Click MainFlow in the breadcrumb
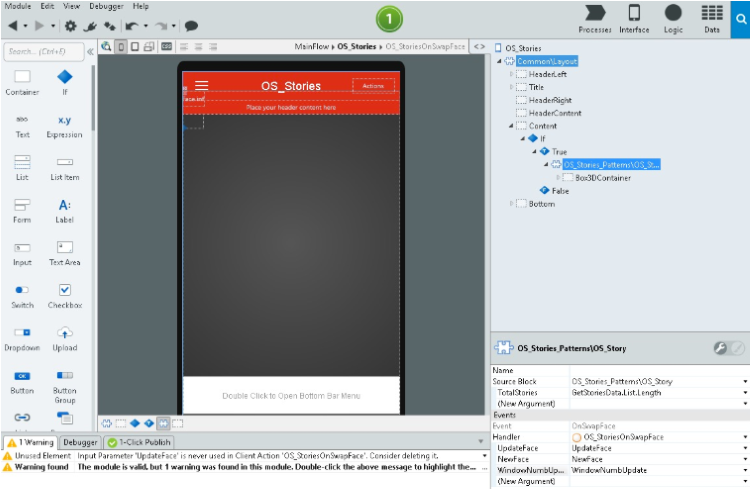 tap(313, 47)
